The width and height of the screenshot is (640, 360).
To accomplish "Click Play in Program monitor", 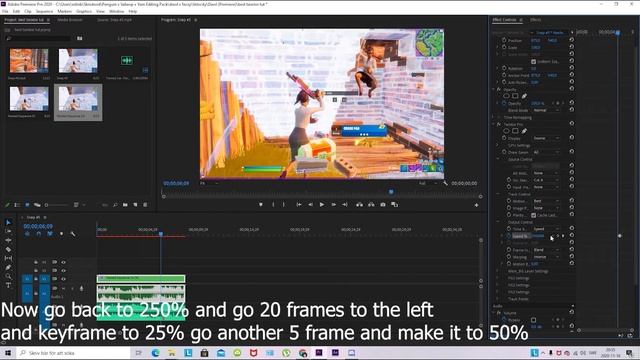I will pos(322,204).
